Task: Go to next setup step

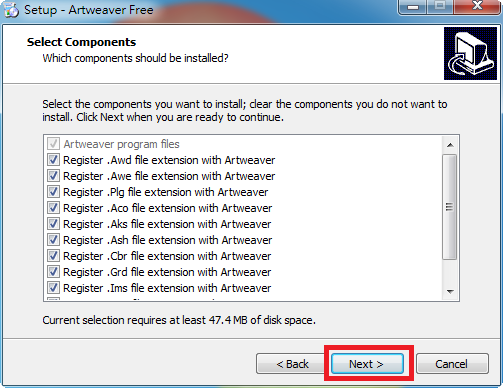Action: 367,364
